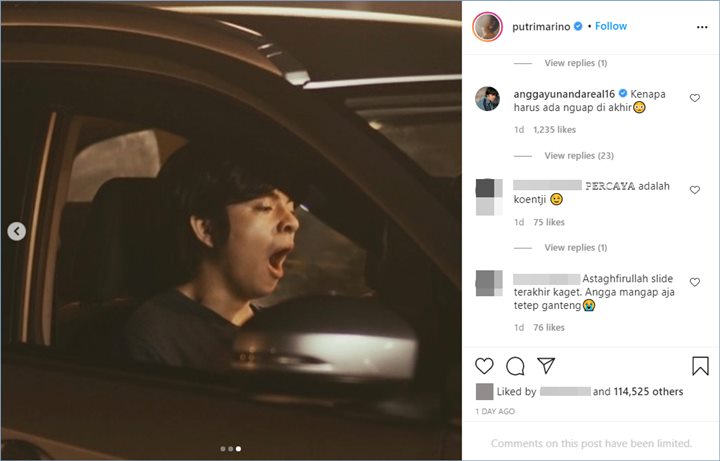Follow putrimarino
The image size is (720, 461).
[x=611, y=26]
